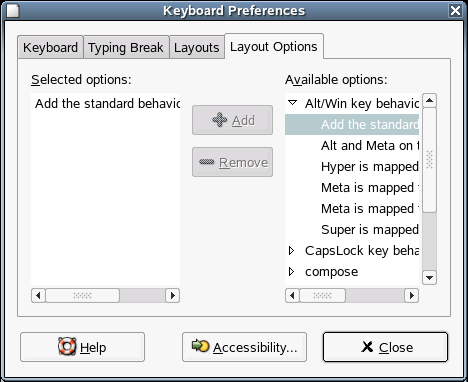The height and width of the screenshot is (382, 468).
Task: Click the vertical scrollbar thumb in available options
Action: [x=429, y=160]
